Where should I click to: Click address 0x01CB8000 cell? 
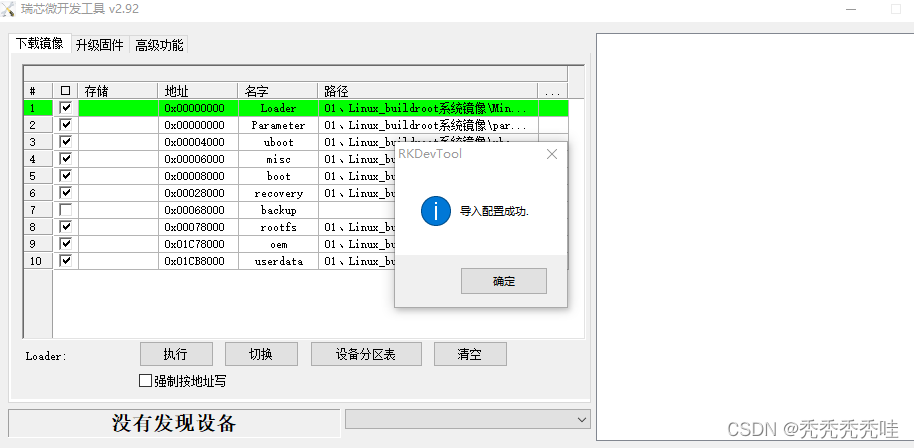tap(198, 261)
